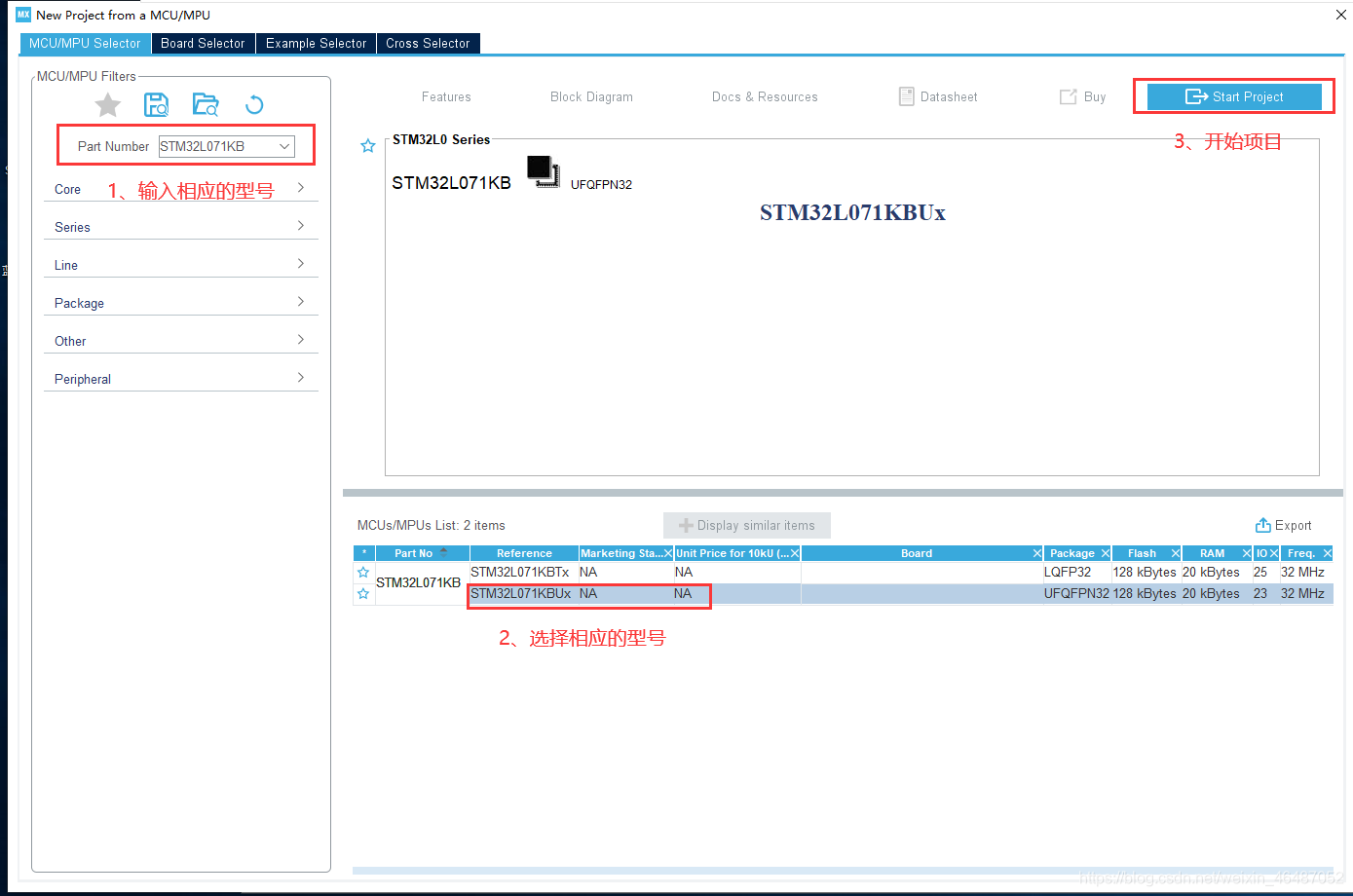
Task: Remove Unit Price for 10kU column
Action: [795, 553]
